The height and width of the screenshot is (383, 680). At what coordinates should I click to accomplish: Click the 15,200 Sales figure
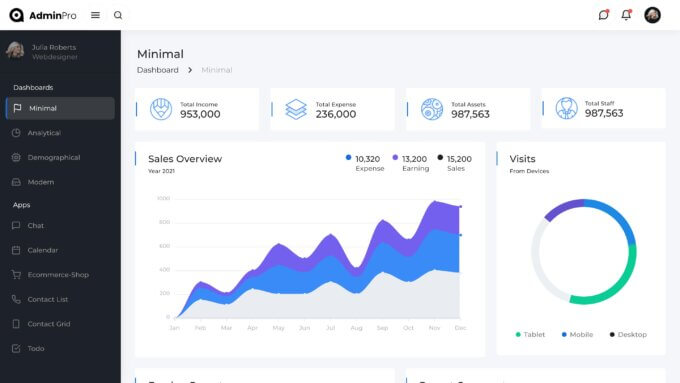pos(459,159)
